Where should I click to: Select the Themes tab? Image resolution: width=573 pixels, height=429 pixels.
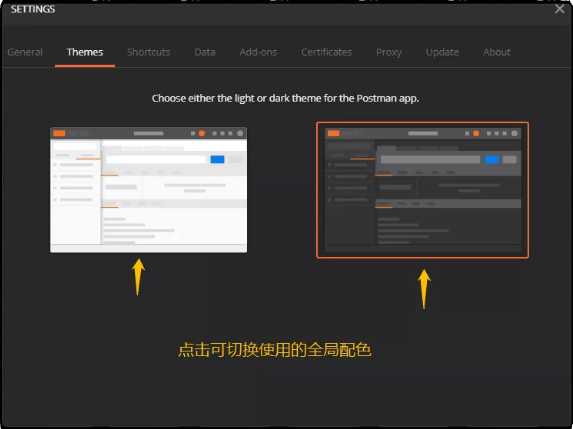(85, 52)
